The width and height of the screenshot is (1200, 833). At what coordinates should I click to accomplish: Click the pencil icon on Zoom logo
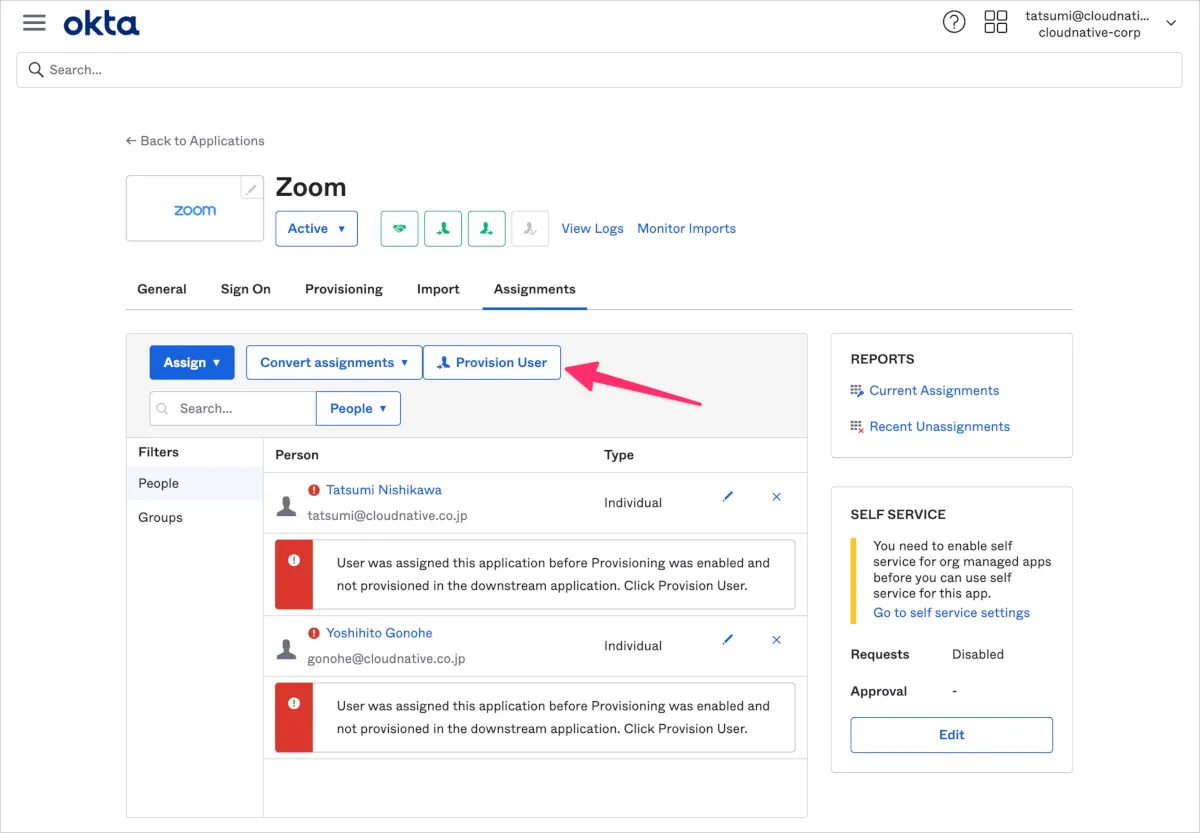(252, 188)
